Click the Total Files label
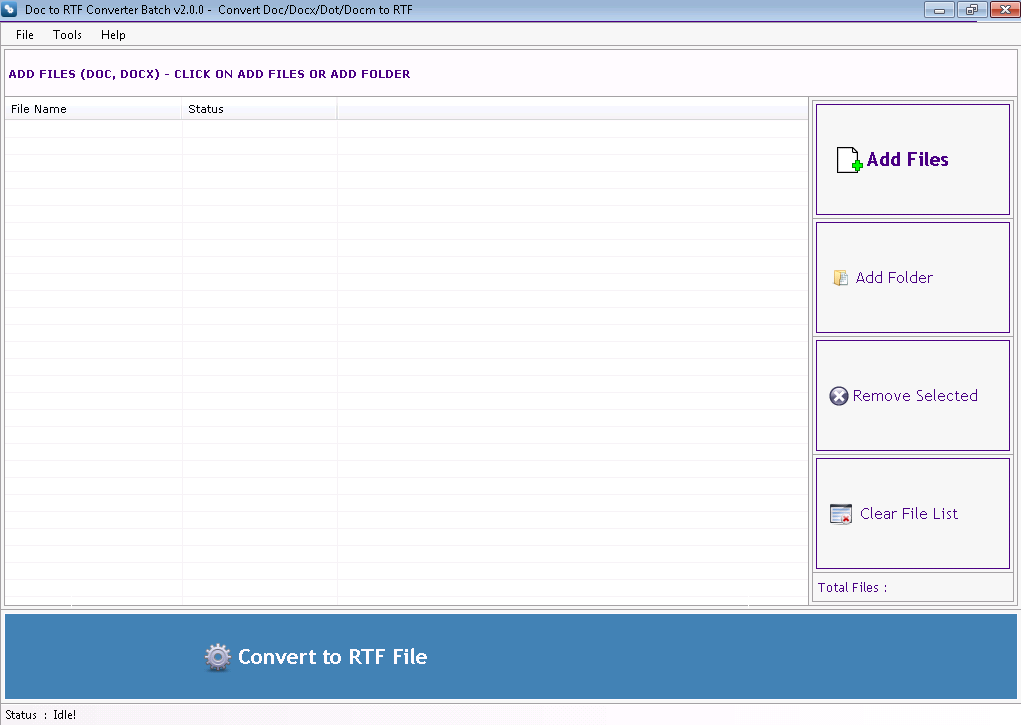This screenshot has height=725, width=1021. 852,588
